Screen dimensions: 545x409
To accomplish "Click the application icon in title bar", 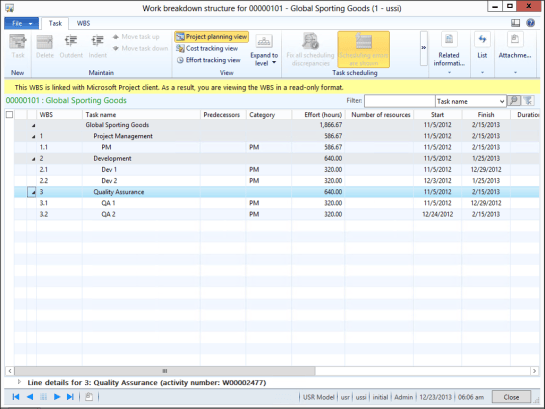I will pyautogui.click(x=10, y=8).
